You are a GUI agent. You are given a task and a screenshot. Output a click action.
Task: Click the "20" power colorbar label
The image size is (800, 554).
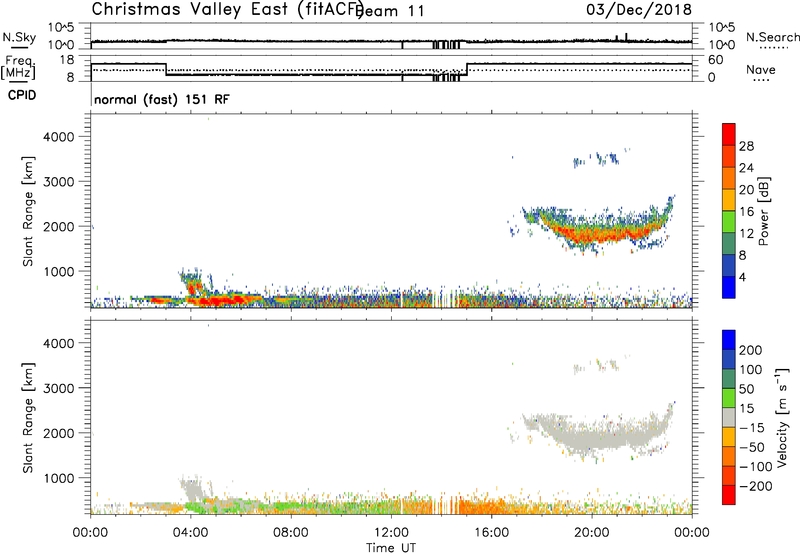click(746, 190)
